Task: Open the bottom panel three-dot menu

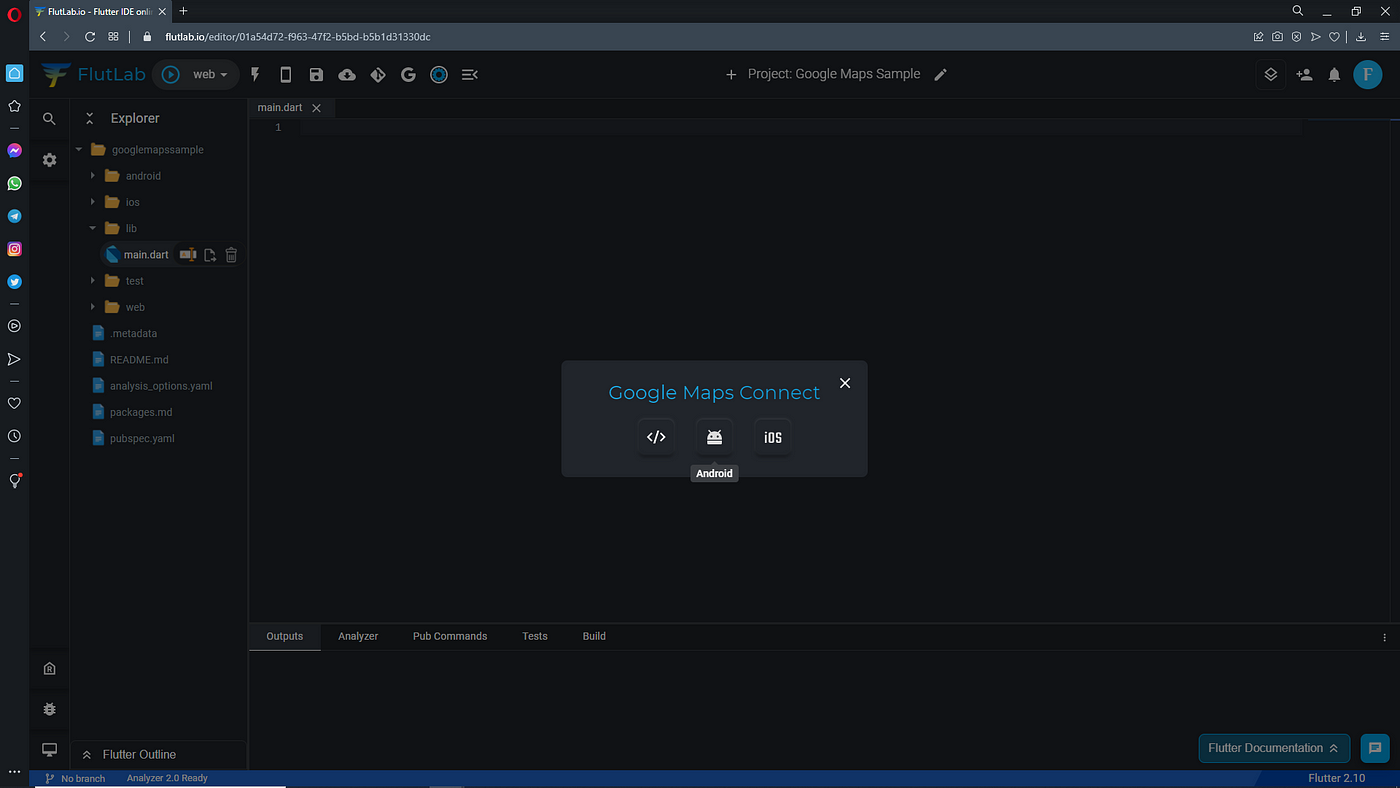Action: coord(1384,637)
